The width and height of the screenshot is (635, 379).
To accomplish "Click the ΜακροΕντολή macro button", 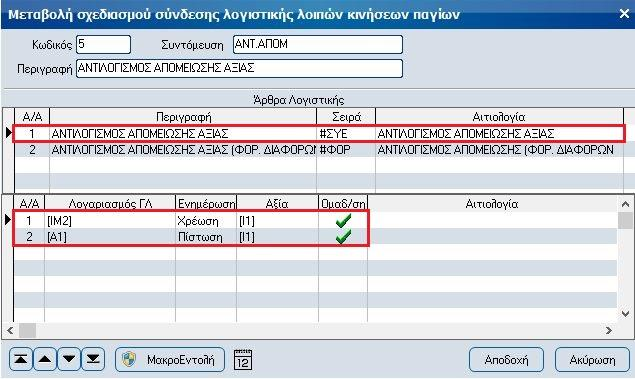I will pos(170,360).
